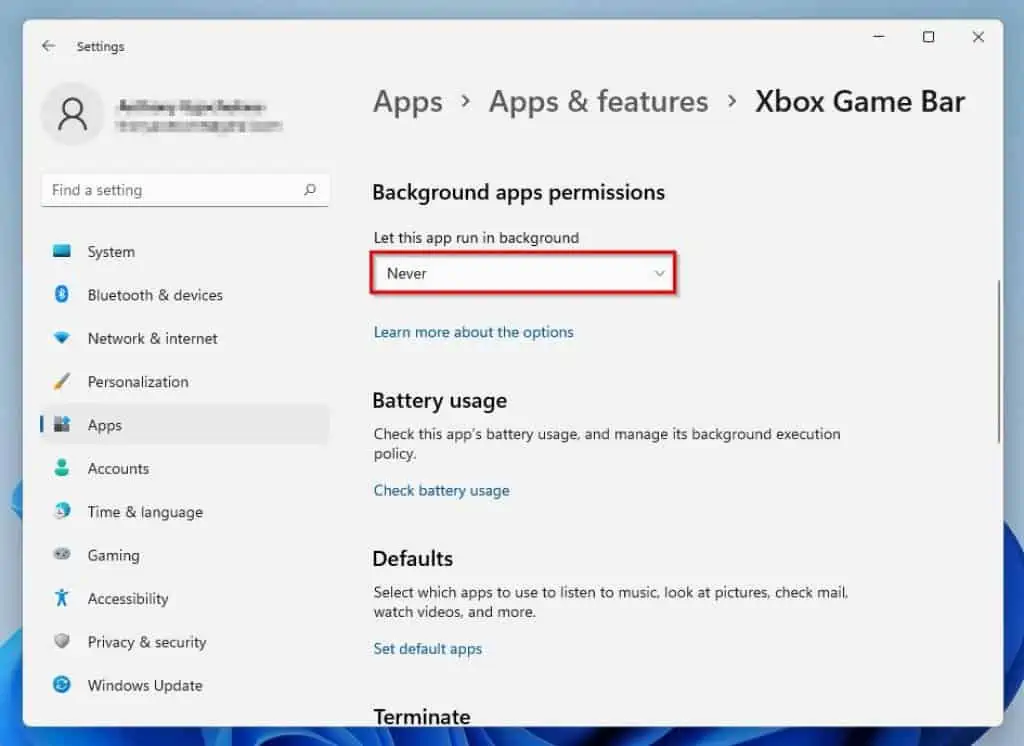Click the Personalization paintbrush icon
1024x746 pixels.
click(x=62, y=382)
